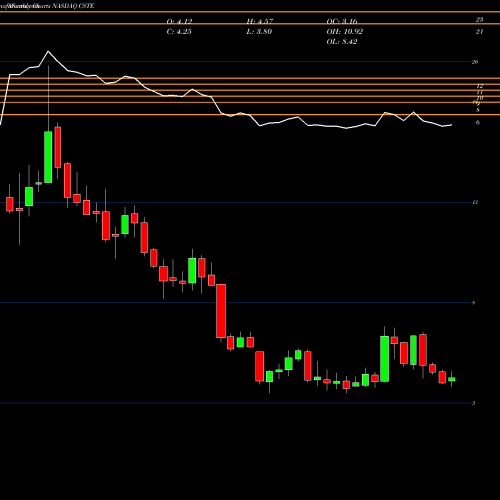Click the "21" price axis label
Image resolution: width=500 pixels, height=500 pixels.
pyautogui.click(x=479, y=32)
